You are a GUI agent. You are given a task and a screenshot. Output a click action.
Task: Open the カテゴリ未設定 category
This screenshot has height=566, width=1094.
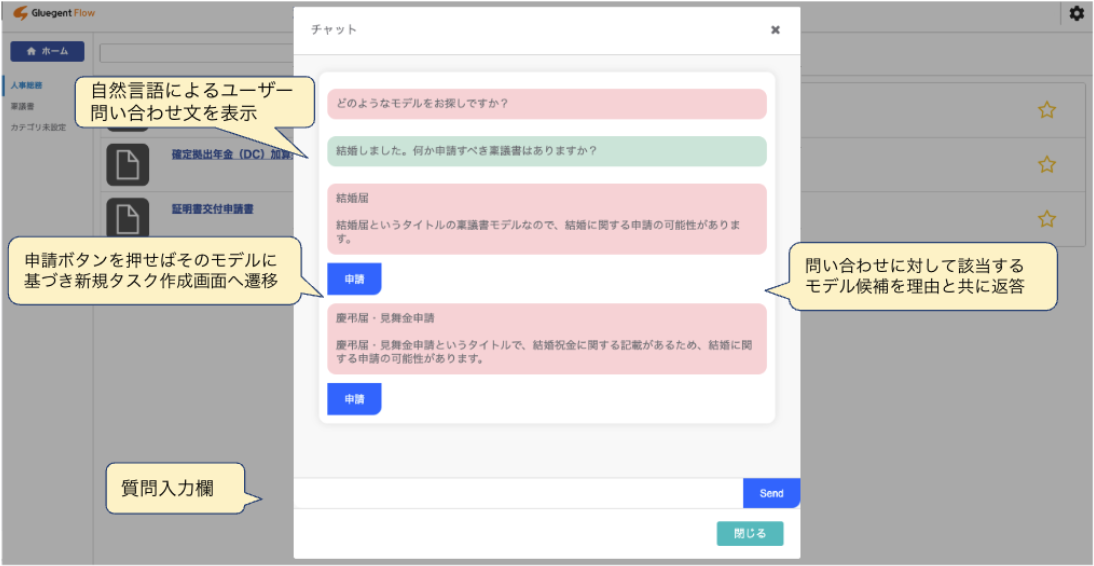(38, 127)
